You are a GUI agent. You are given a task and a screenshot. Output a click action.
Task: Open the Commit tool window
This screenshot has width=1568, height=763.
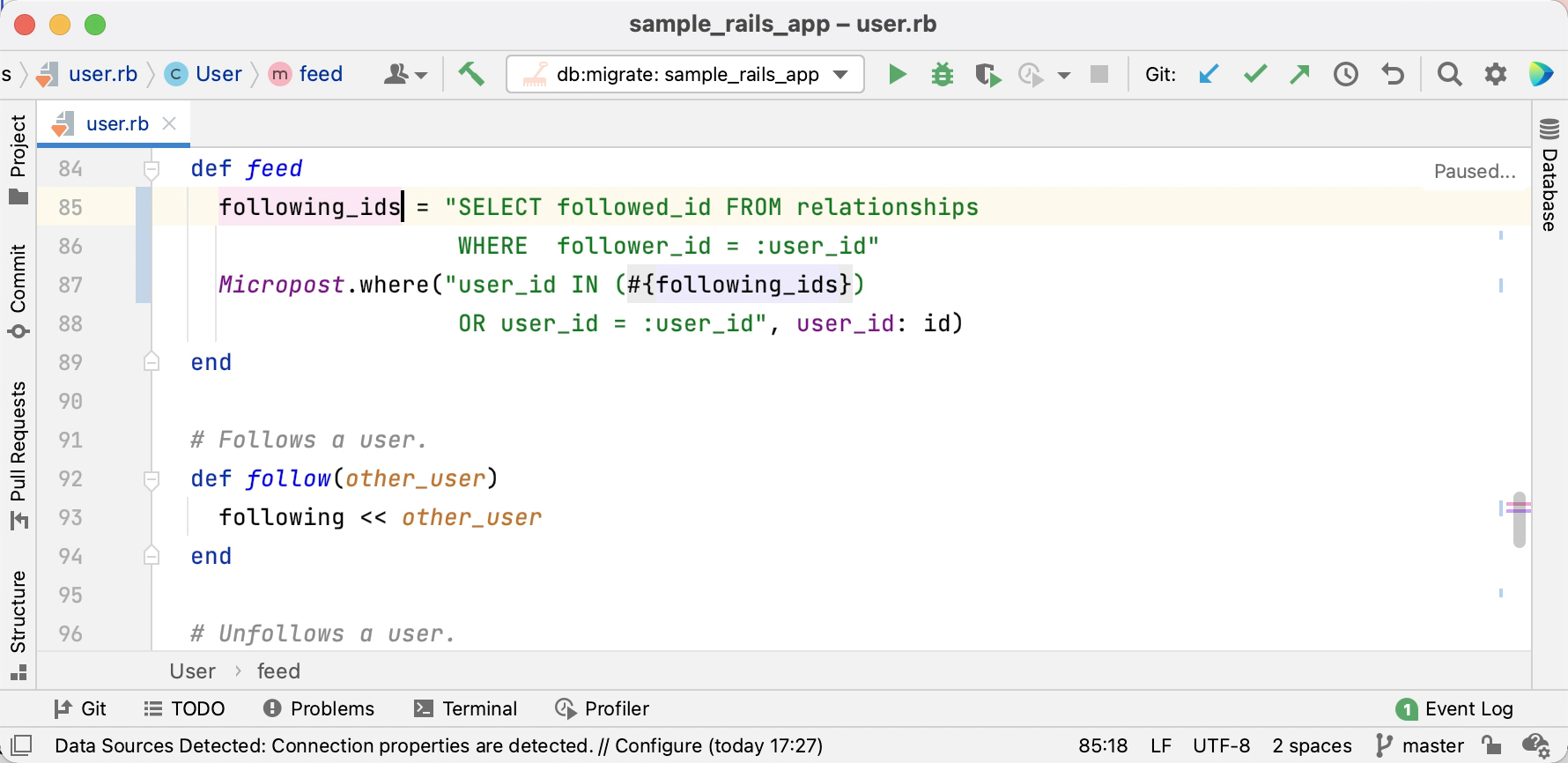click(18, 292)
